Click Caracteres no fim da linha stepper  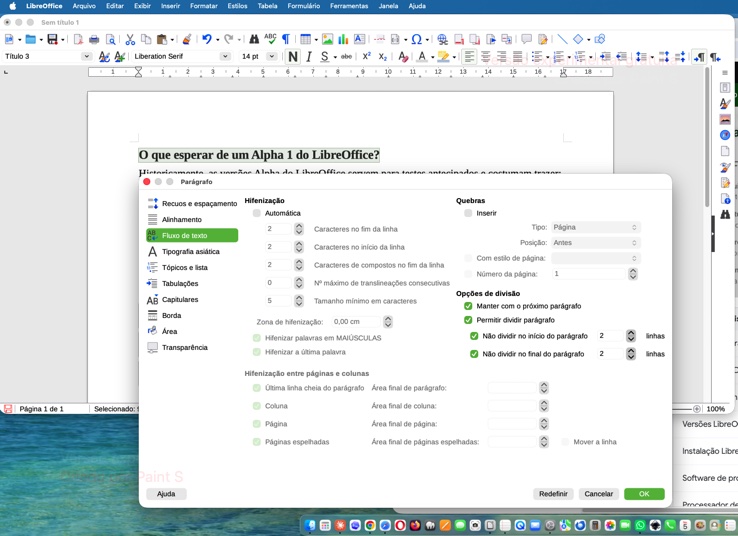point(299,229)
